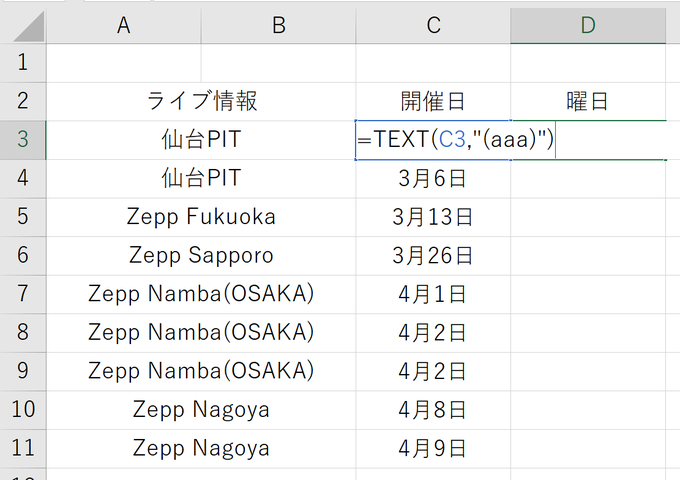Click the 開催日 header cell
The height and width of the screenshot is (480, 680).
[433, 101]
